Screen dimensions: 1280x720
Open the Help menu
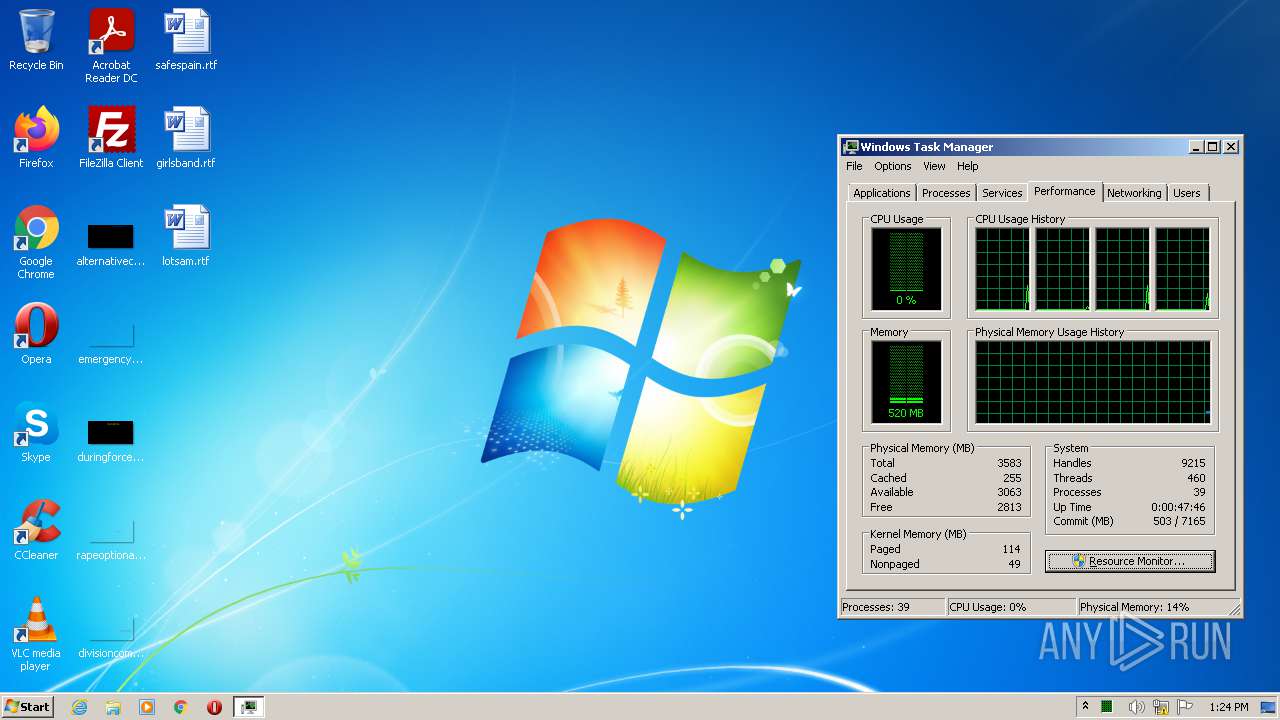[967, 166]
